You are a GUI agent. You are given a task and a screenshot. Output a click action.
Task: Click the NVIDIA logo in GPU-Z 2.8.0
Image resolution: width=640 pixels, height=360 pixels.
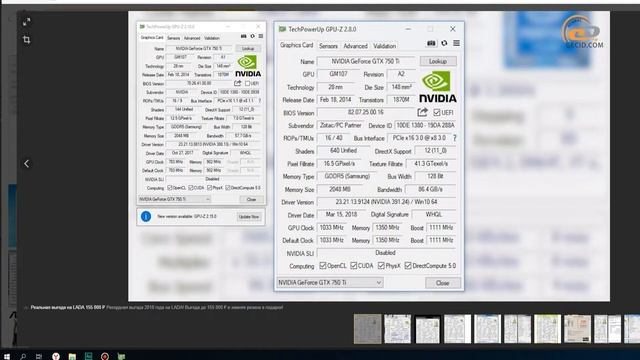pos(438,87)
